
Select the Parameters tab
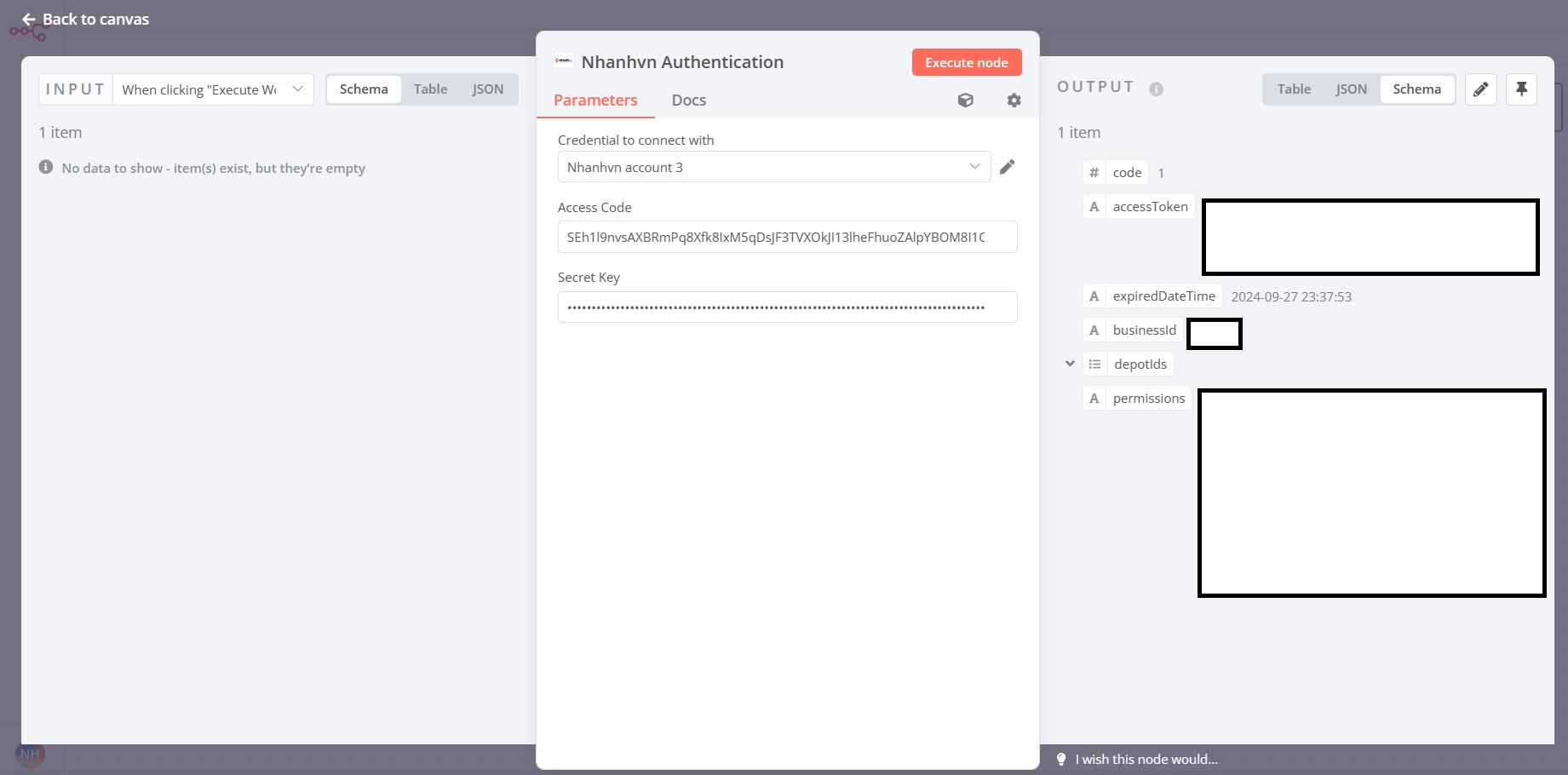[595, 100]
